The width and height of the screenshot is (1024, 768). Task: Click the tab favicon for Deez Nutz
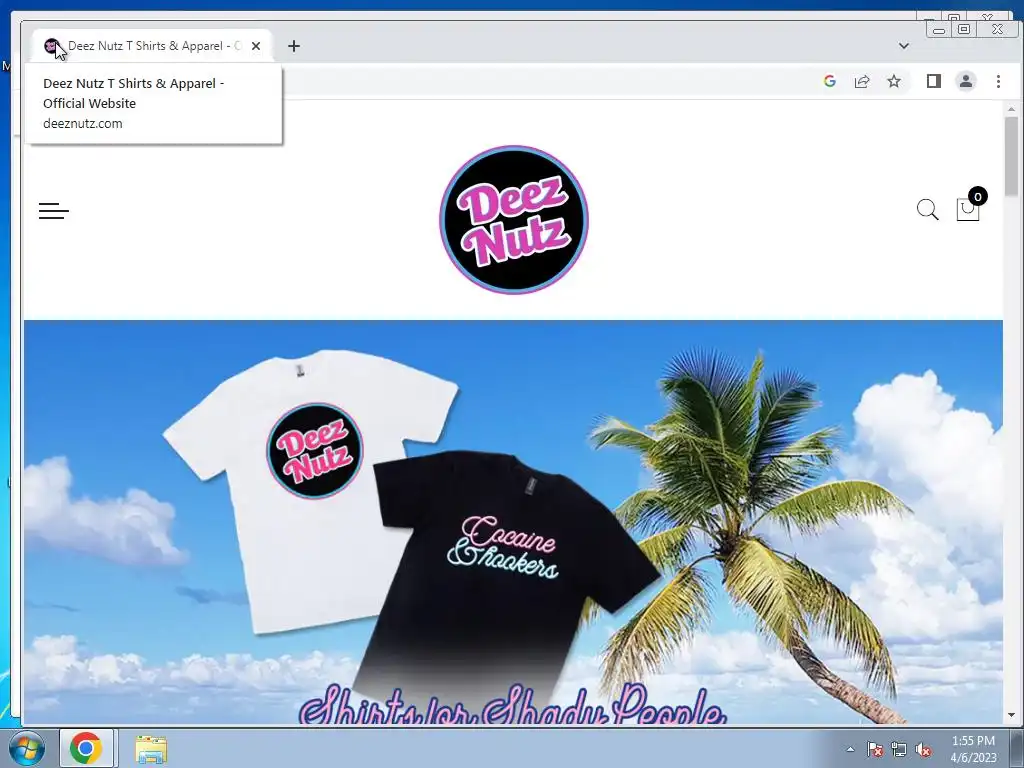click(52, 46)
